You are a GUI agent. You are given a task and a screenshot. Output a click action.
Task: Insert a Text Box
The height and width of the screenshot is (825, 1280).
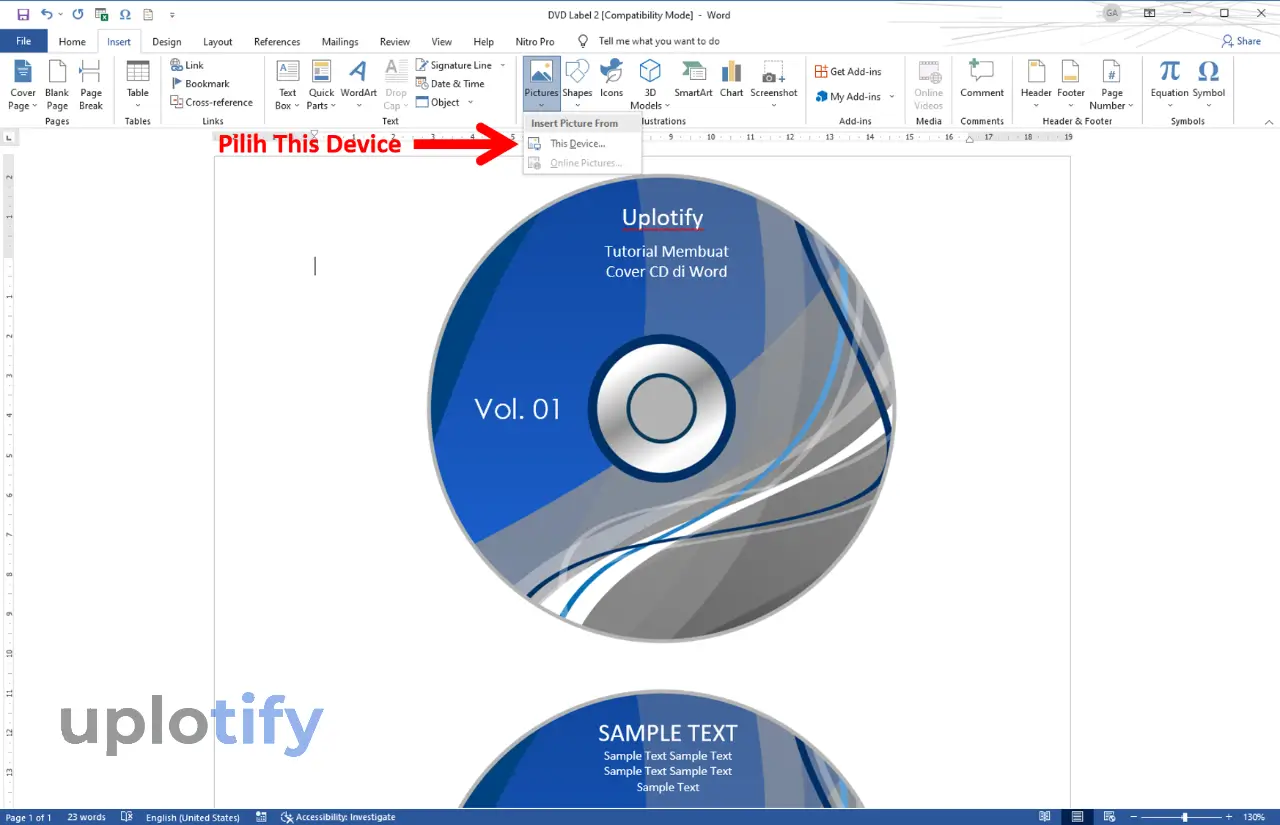click(x=288, y=85)
